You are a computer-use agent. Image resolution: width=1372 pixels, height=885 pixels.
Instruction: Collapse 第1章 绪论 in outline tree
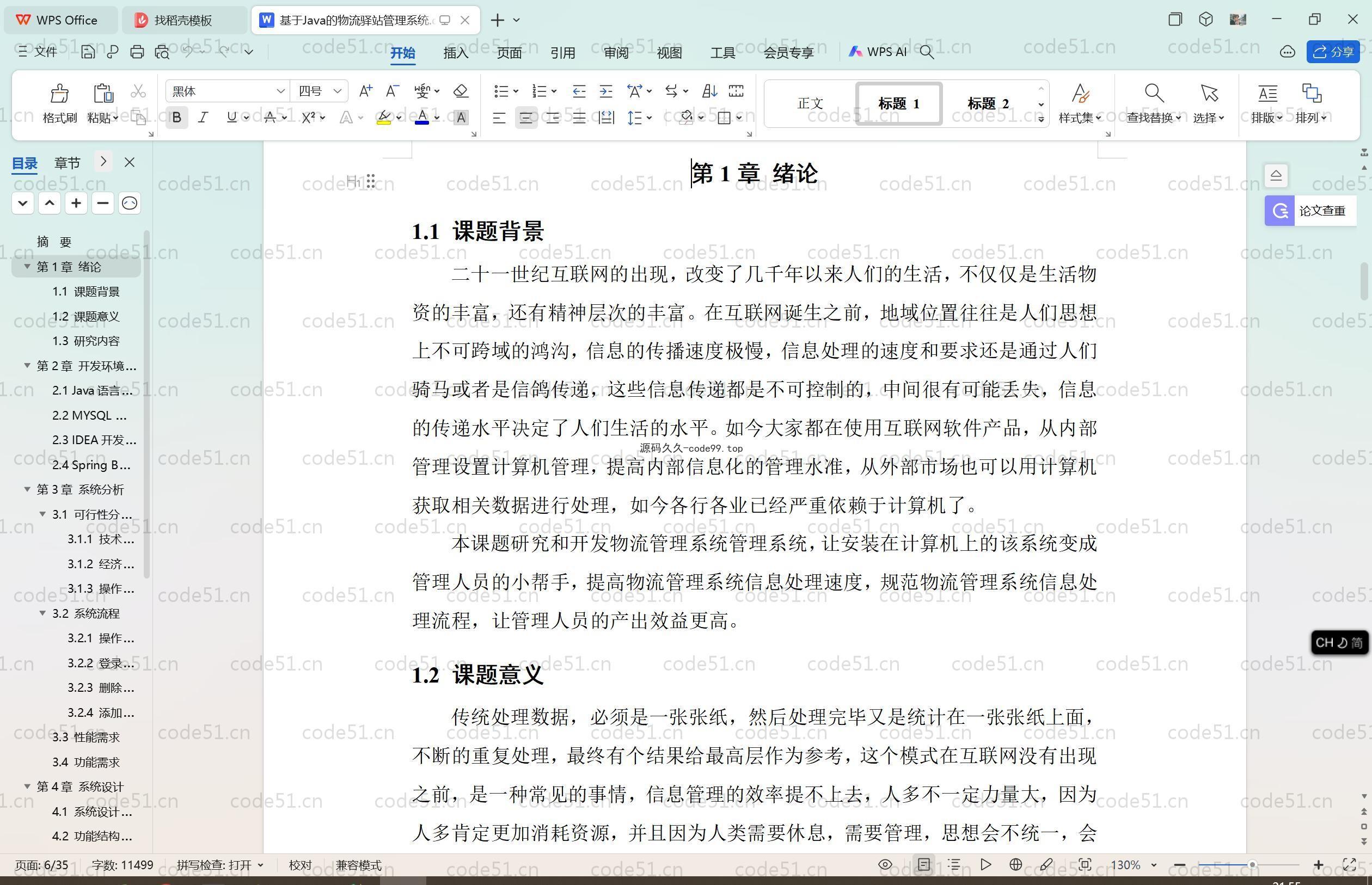pos(27,267)
